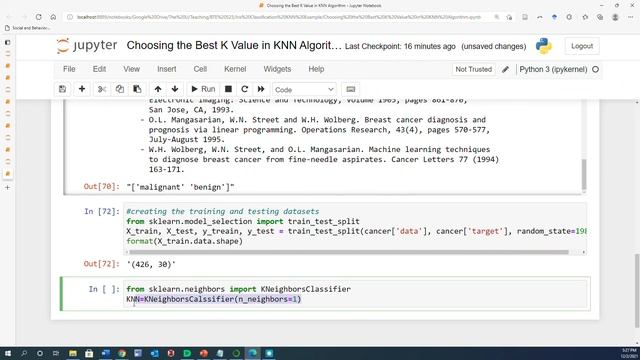Click the Python logo icon
Screen dimensions: 640x360
pyautogui.click(x=544, y=46)
